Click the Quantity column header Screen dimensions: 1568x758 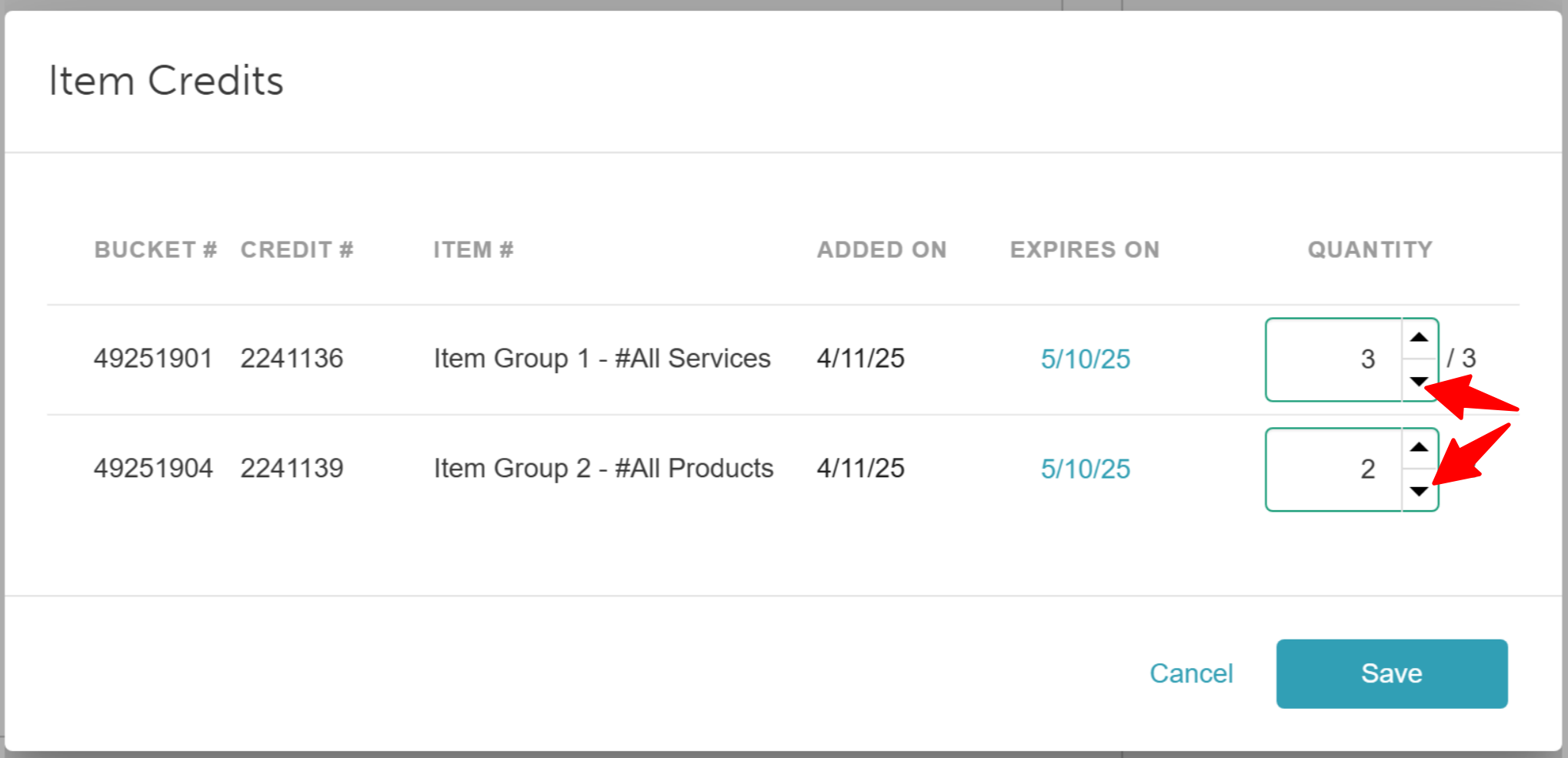tap(1369, 250)
